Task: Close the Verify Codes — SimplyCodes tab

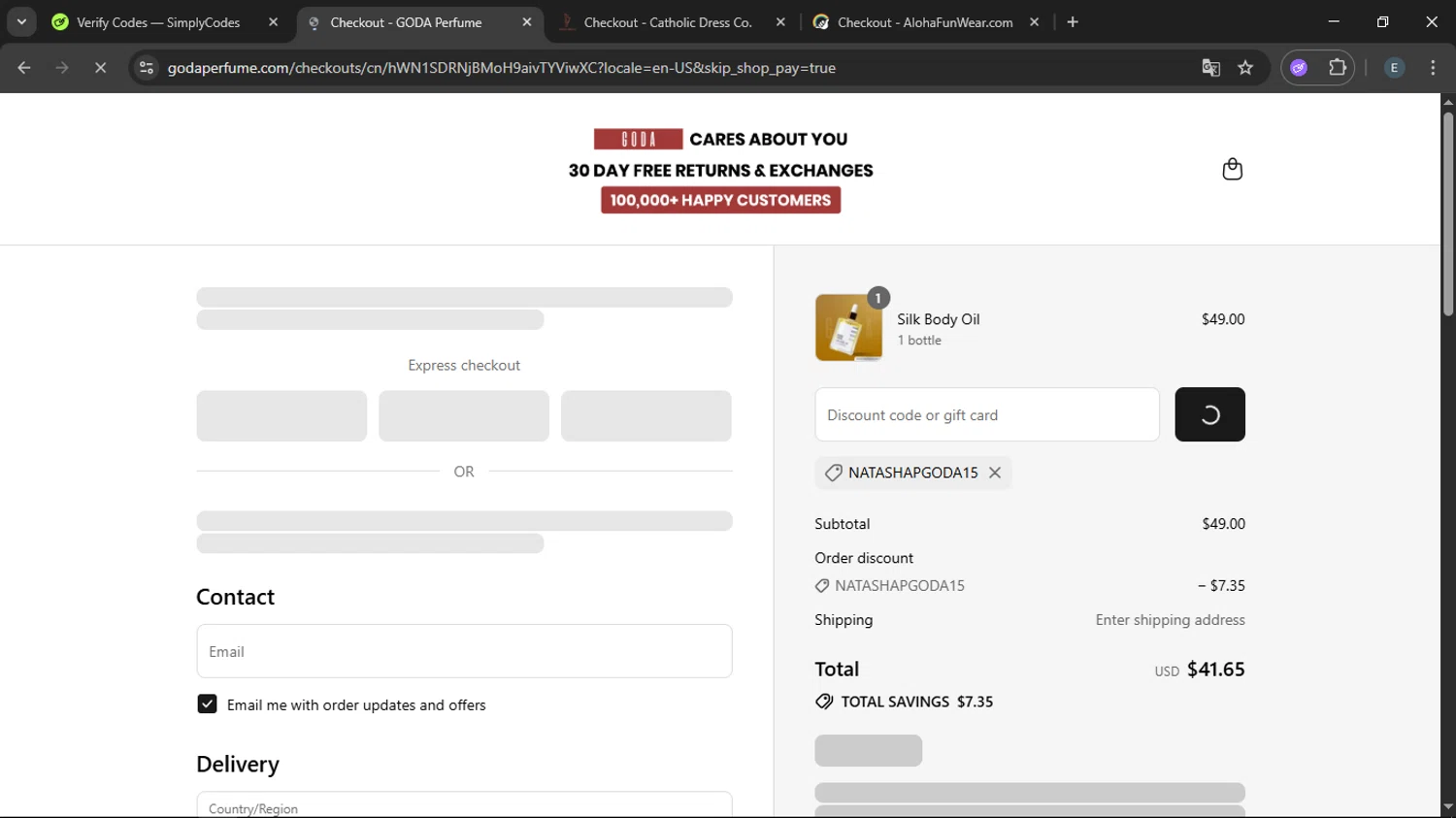Action: pos(273,22)
